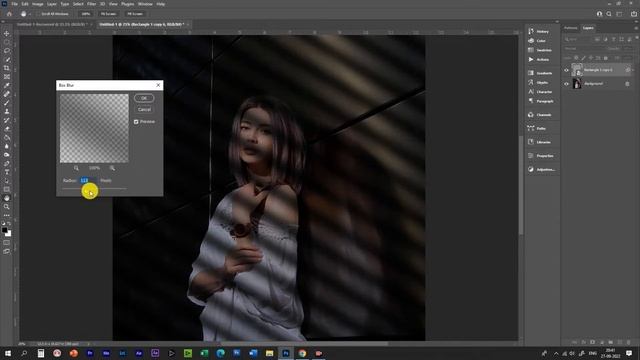Image resolution: width=640 pixels, height=360 pixels.
Task: Open the Window menu
Action: click(x=145, y=4)
